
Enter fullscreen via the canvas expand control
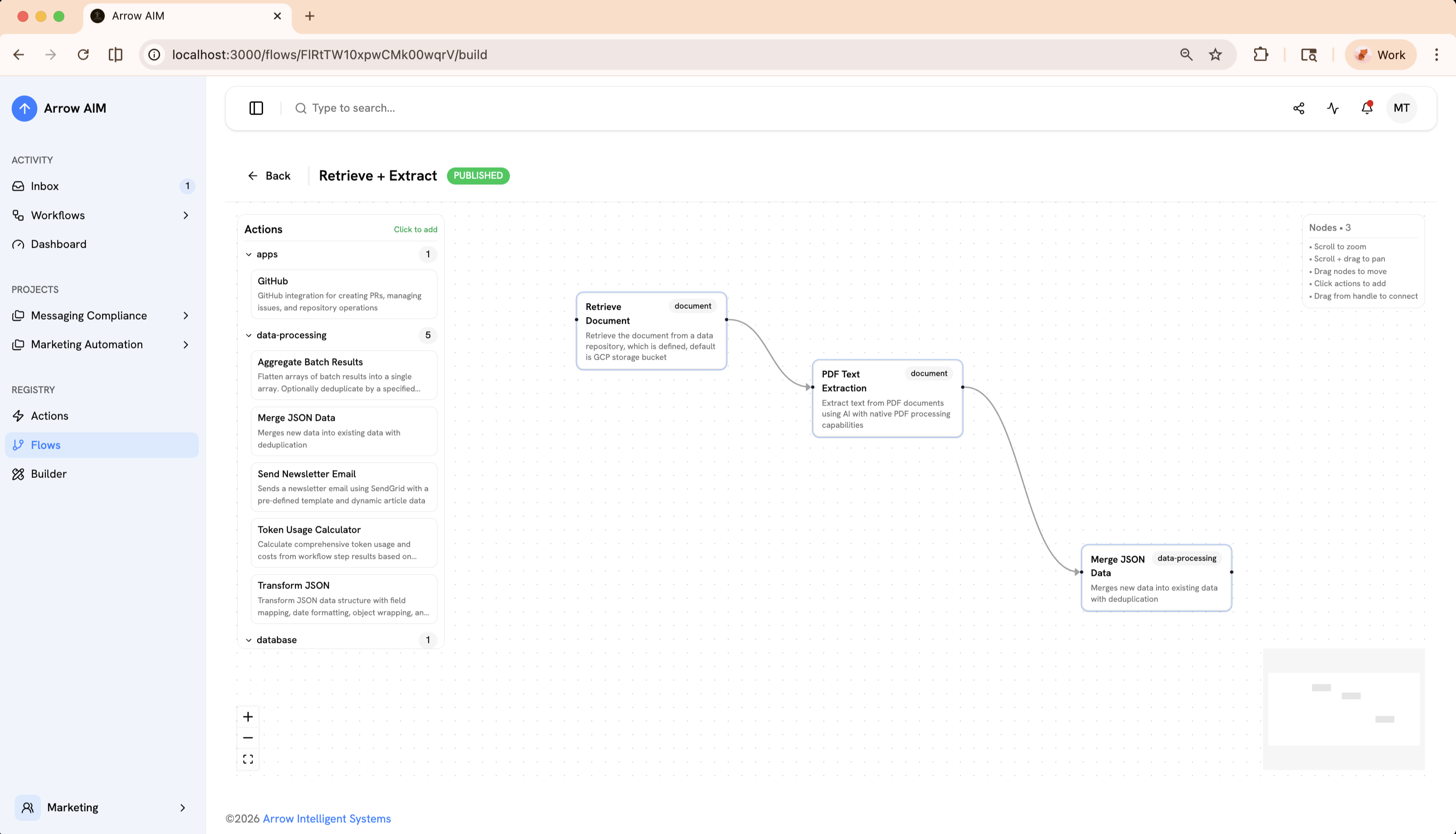coord(248,758)
